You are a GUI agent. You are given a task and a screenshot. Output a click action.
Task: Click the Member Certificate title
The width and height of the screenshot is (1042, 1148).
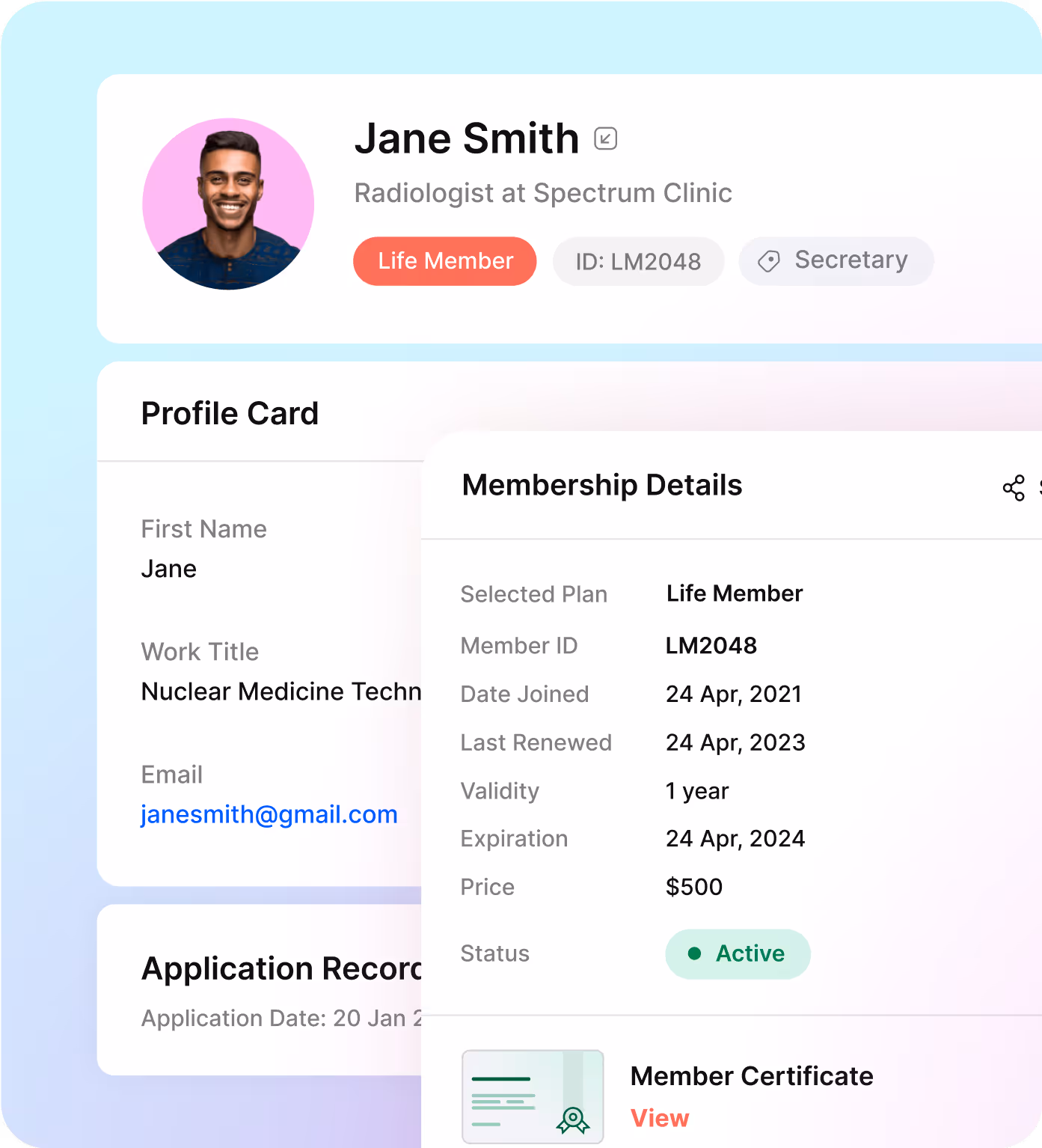(752, 1076)
